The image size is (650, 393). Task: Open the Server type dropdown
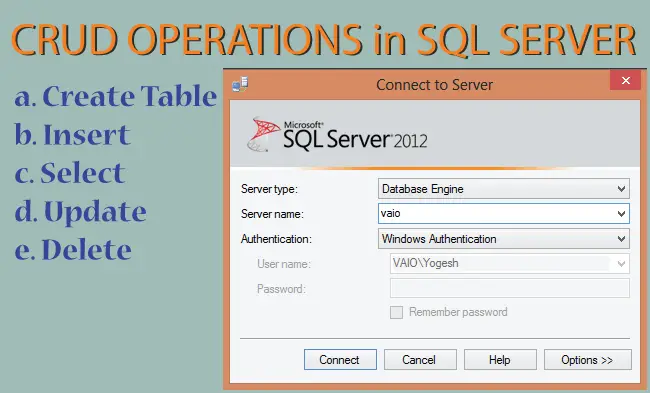(504, 189)
